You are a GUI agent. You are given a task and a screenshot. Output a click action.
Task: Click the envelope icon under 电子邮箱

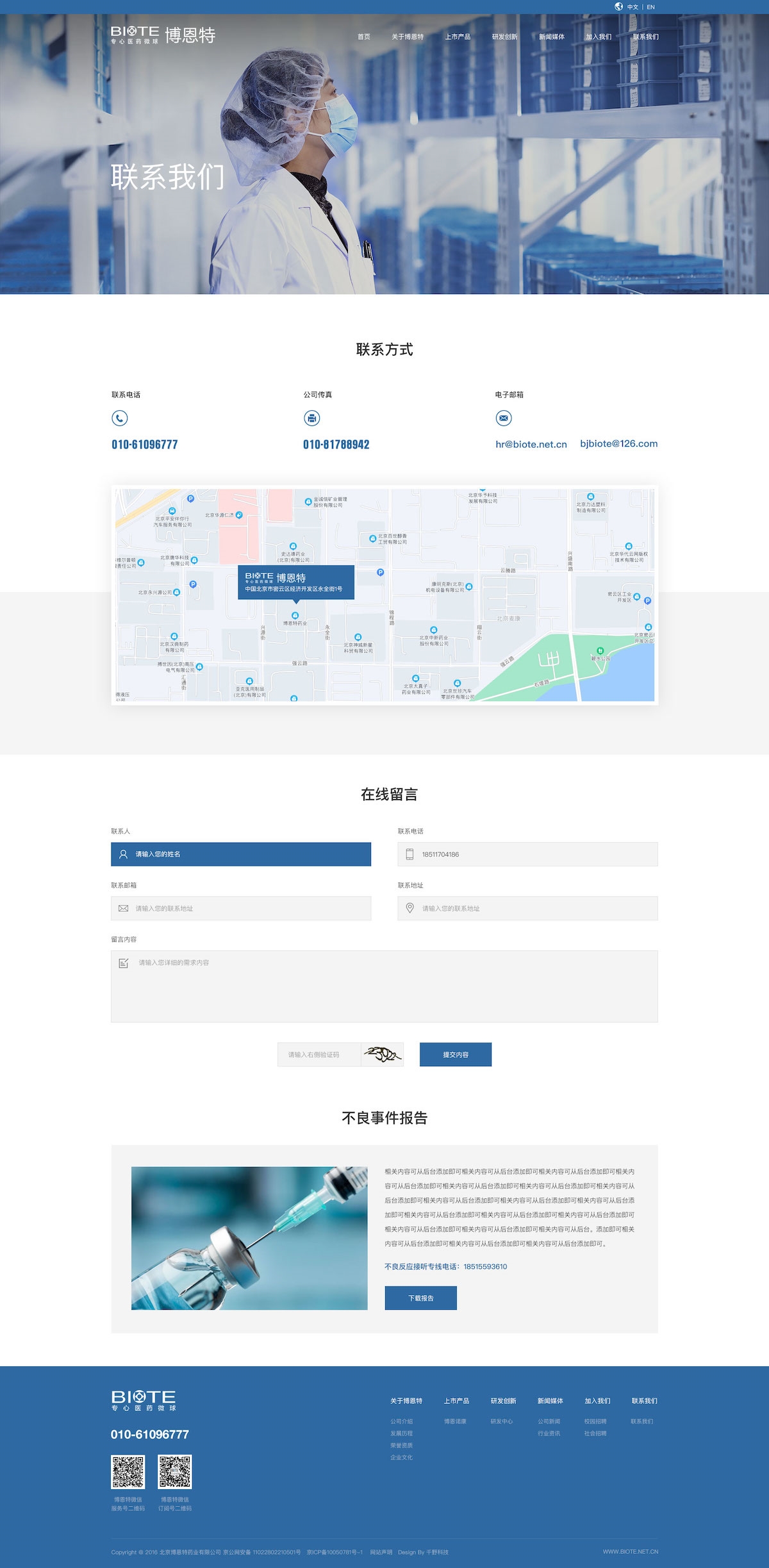(x=504, y=418)
